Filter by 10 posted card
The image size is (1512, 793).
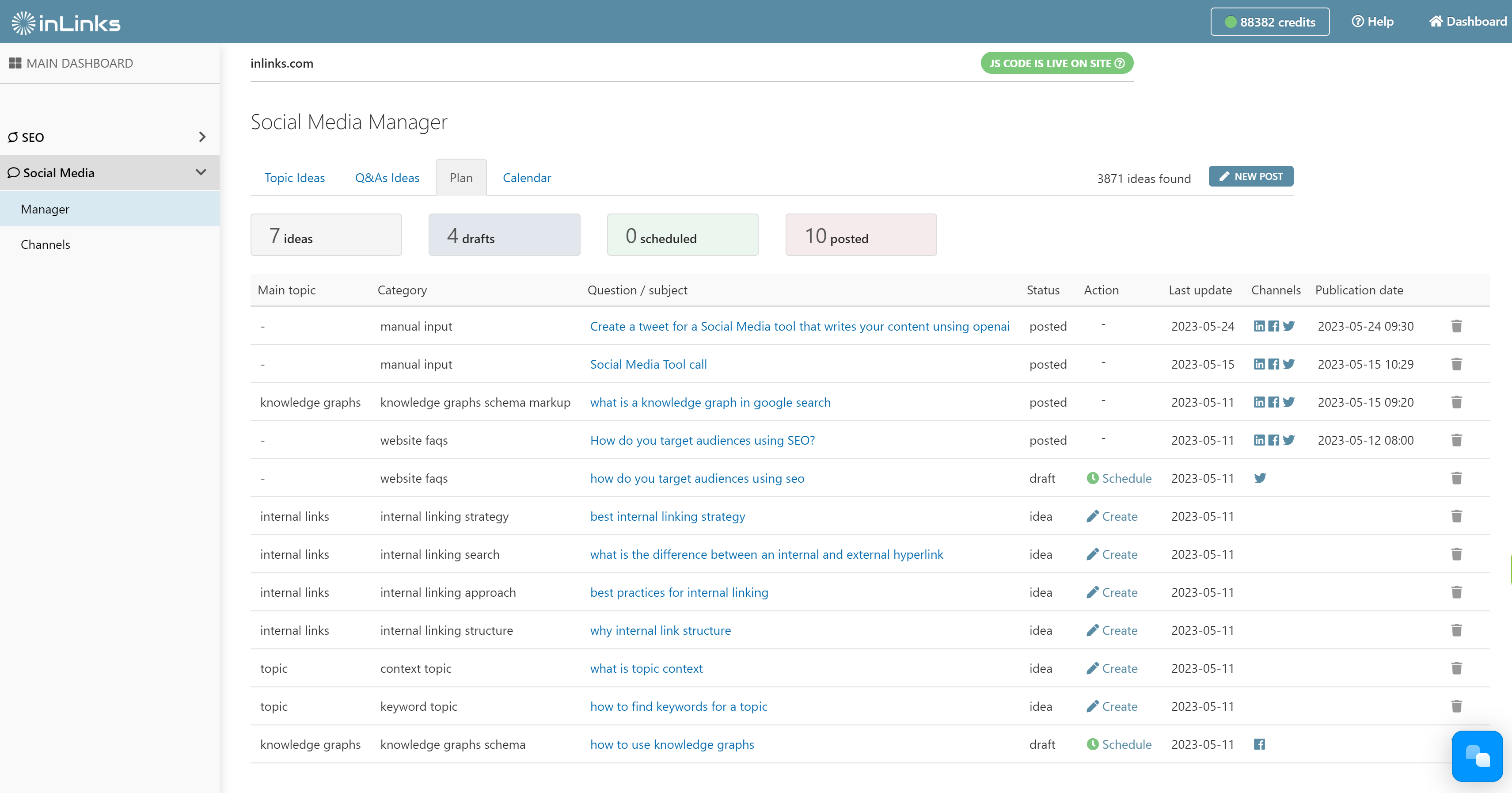861,235
